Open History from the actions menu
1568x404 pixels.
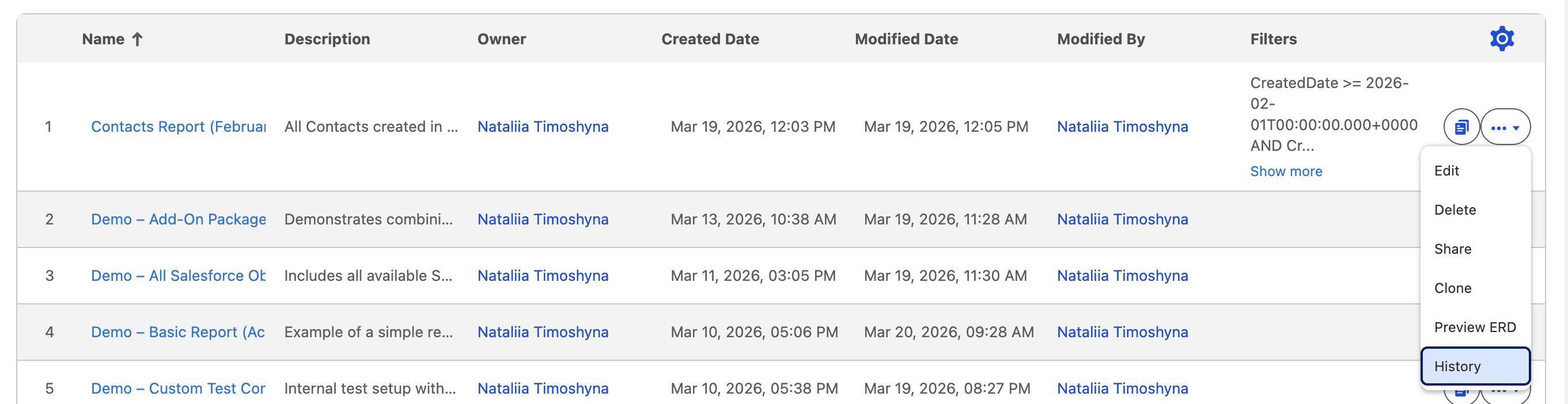point(1457,366)
